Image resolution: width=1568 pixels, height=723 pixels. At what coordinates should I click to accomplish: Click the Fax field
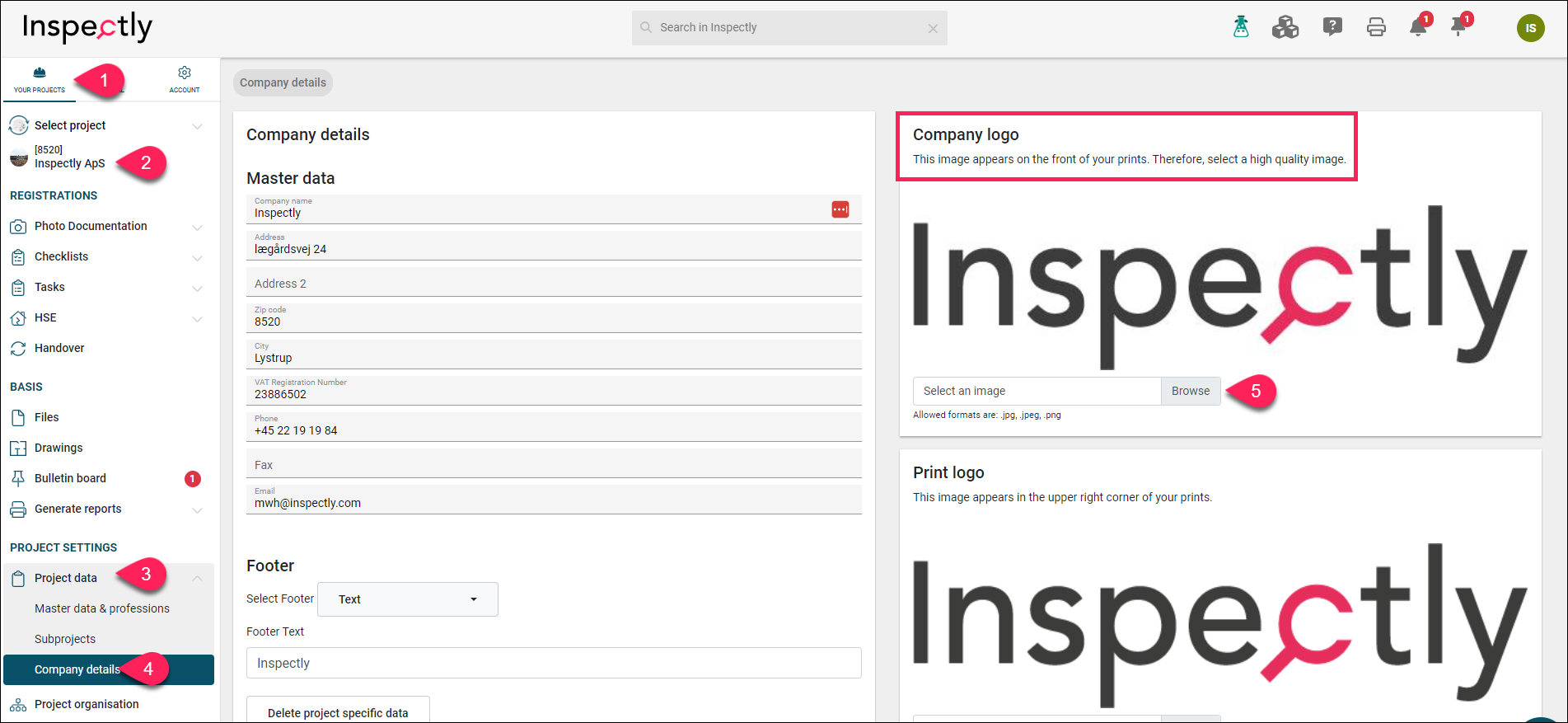point(554,463)
